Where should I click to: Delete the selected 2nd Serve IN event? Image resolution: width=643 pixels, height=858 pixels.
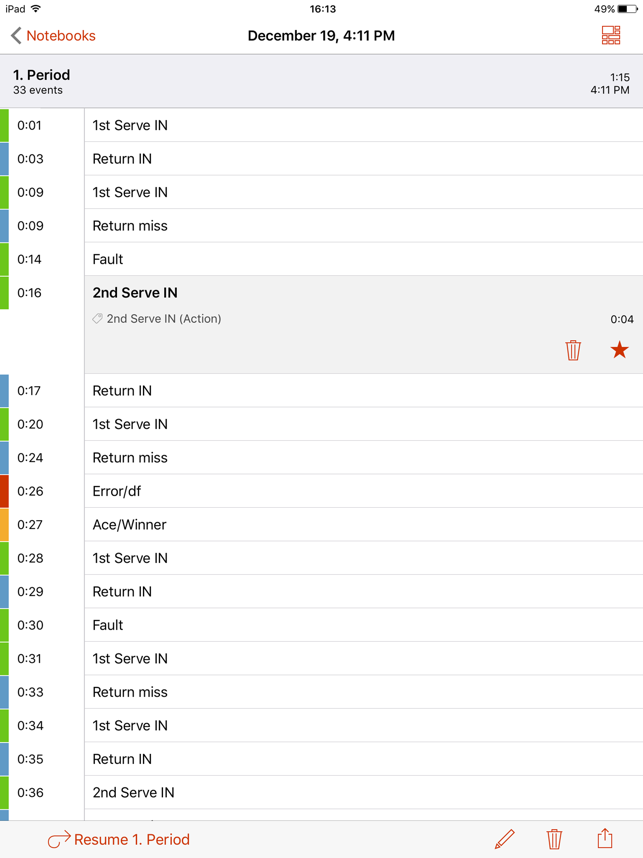(573, 350)
